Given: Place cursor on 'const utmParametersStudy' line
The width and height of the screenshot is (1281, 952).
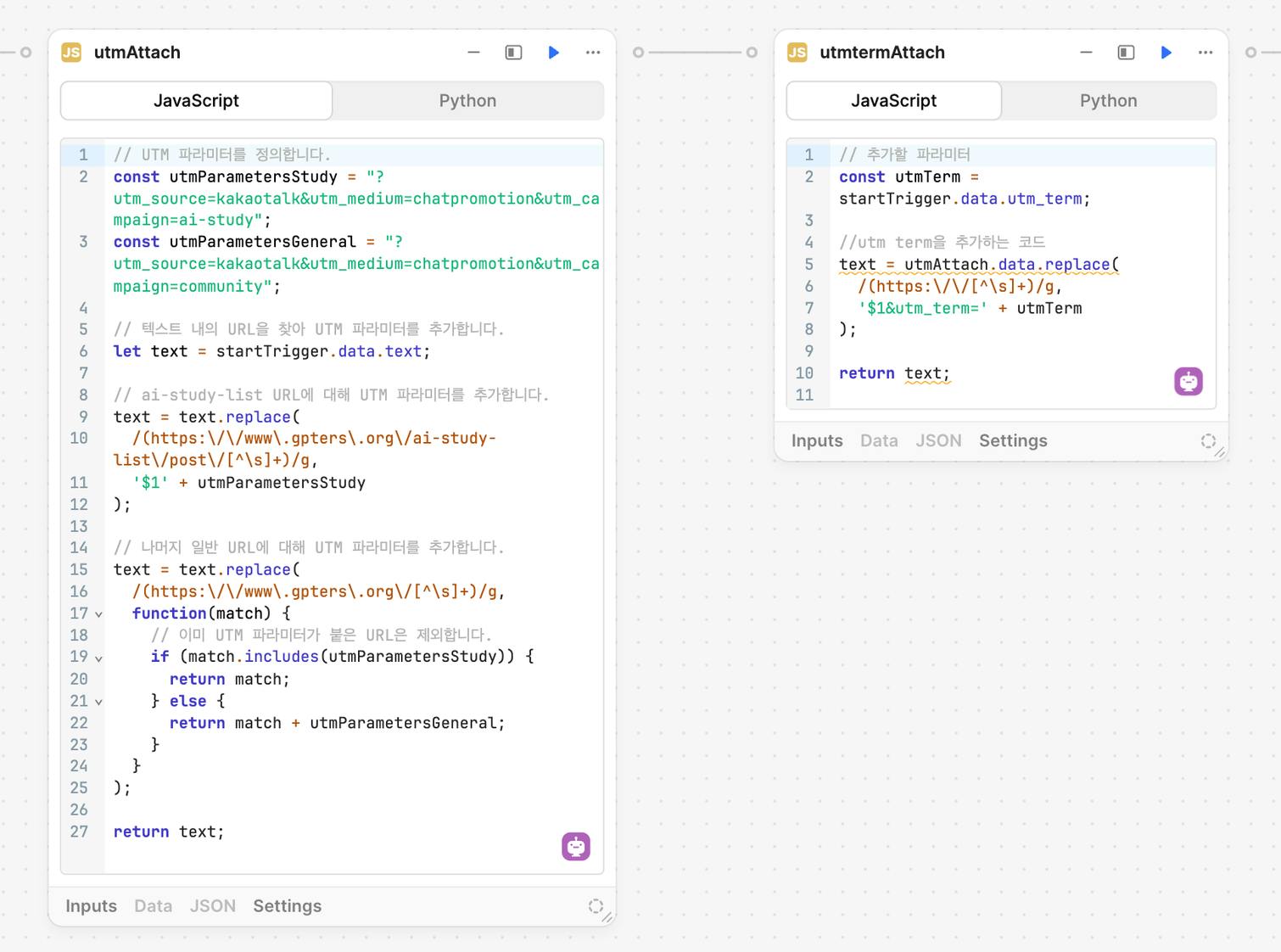Looking at the screenshot, I should [249, 176].
